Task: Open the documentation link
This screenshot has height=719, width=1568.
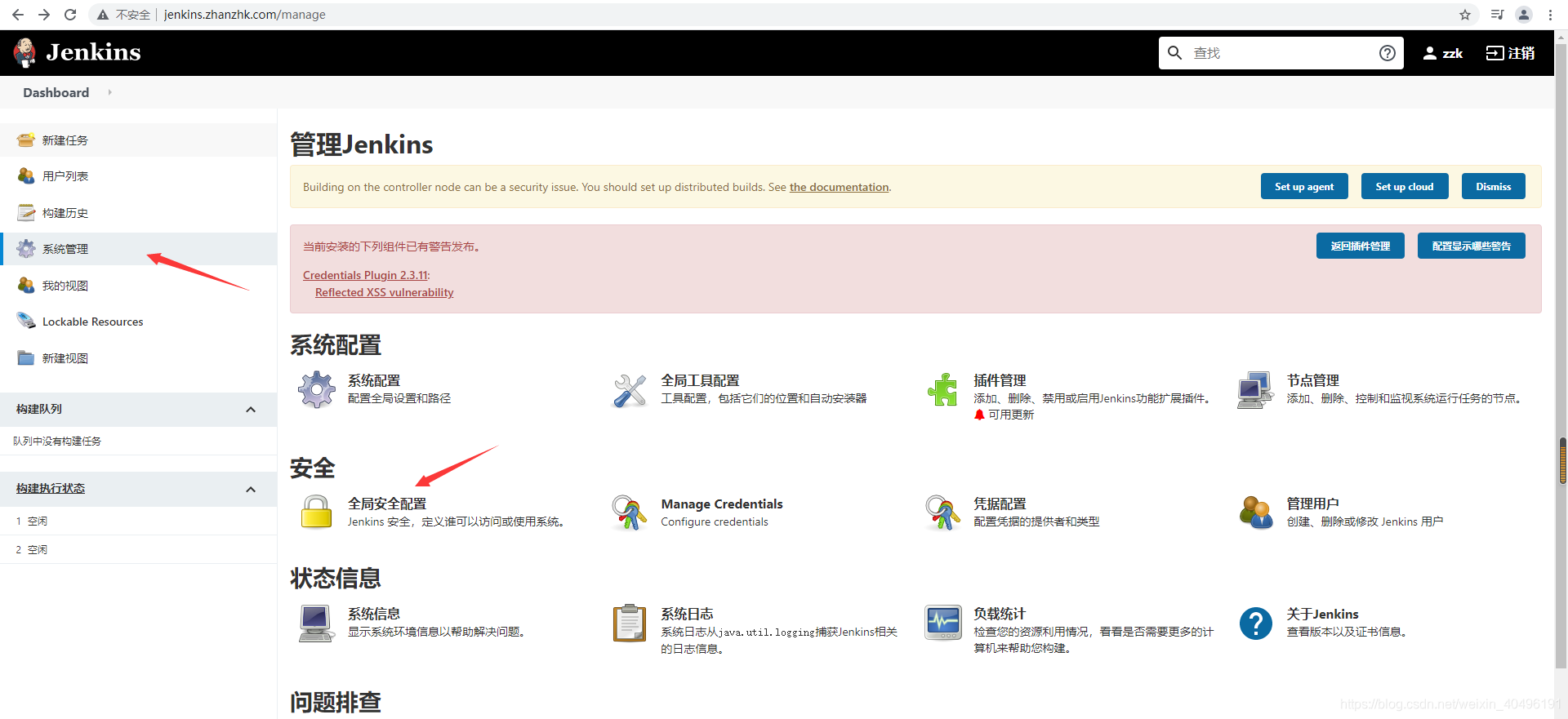Action: pyautogui.click(x=839, y=187)
